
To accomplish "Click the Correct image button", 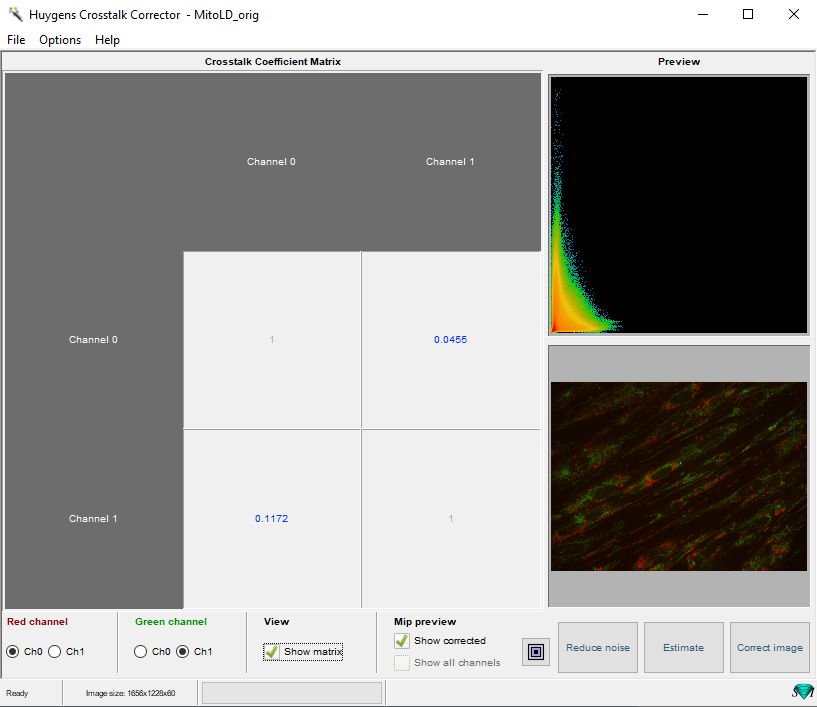I will click(769, 648).
